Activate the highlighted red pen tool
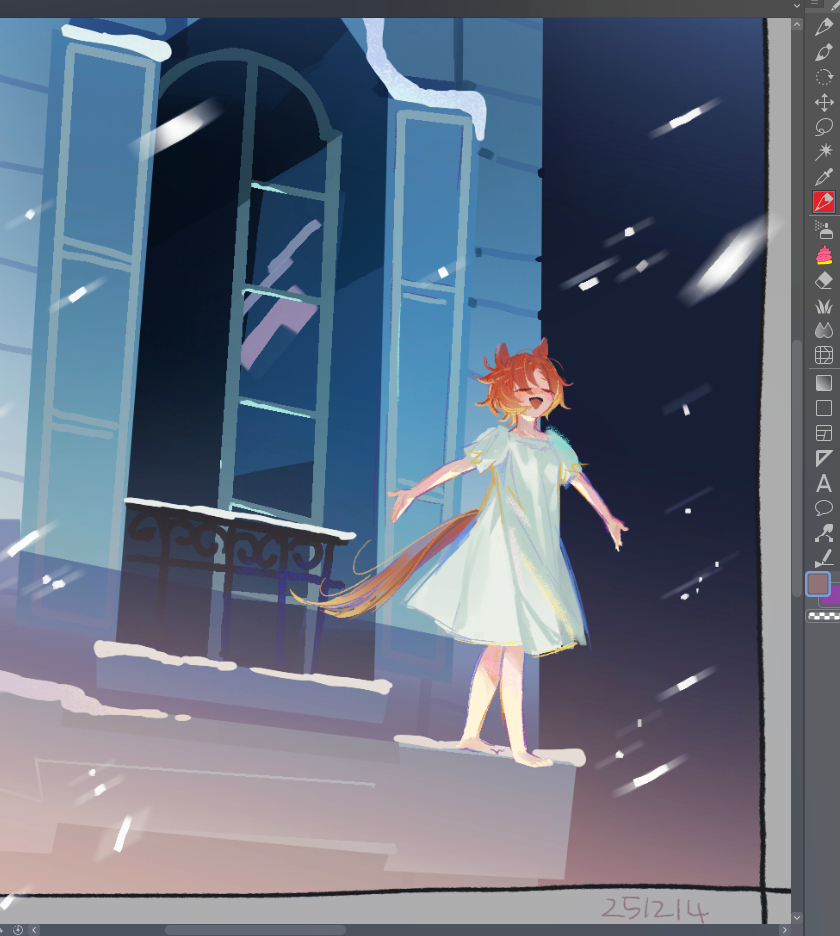 (824, 202)
